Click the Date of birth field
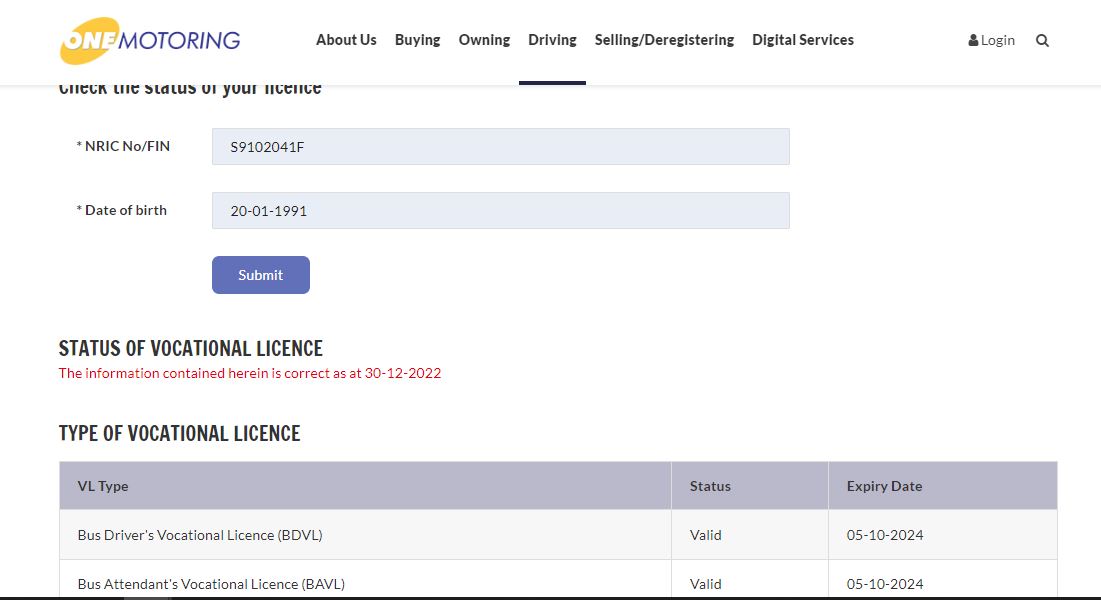This screenshot has width=1101, height=600. click(x=500, y=211)
